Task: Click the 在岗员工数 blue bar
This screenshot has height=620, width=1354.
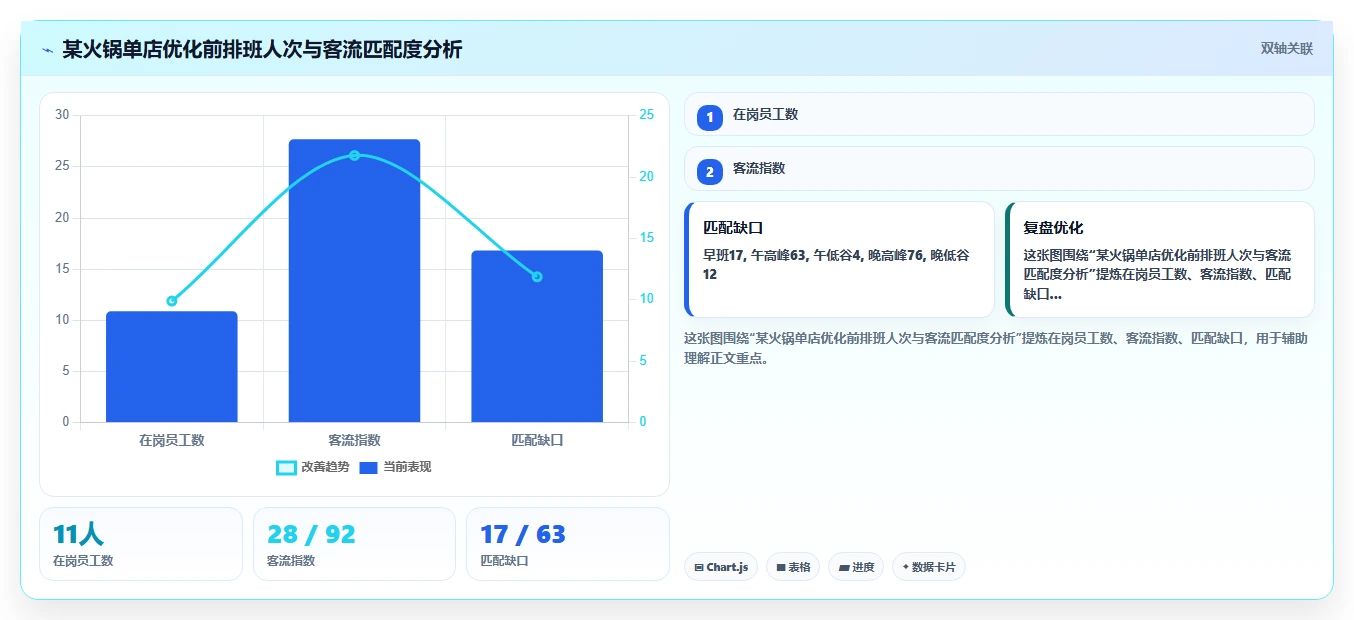Action: pos(172,366)
